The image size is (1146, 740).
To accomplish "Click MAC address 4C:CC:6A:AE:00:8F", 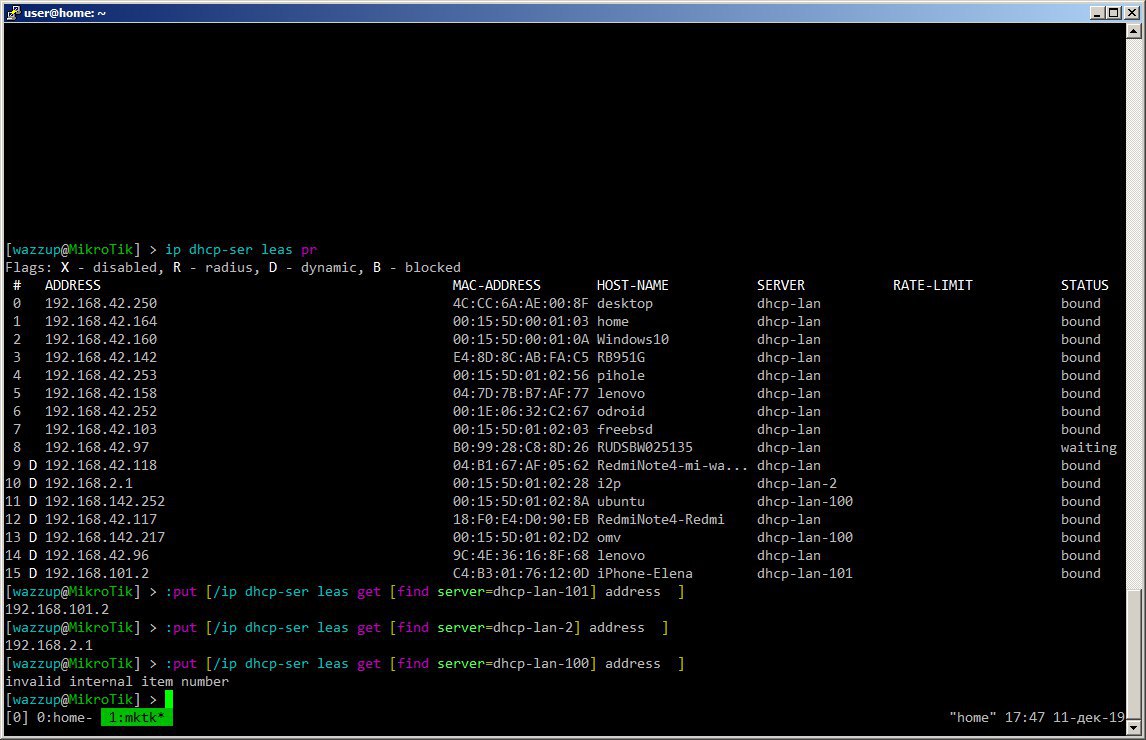I will pos(520,303).
